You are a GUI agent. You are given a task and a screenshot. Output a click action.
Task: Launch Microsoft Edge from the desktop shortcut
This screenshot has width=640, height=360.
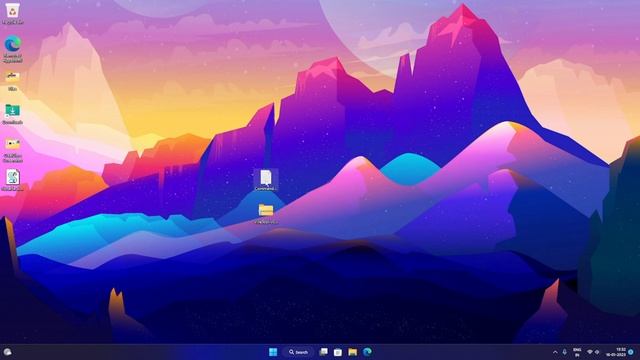tap(13, 49)
